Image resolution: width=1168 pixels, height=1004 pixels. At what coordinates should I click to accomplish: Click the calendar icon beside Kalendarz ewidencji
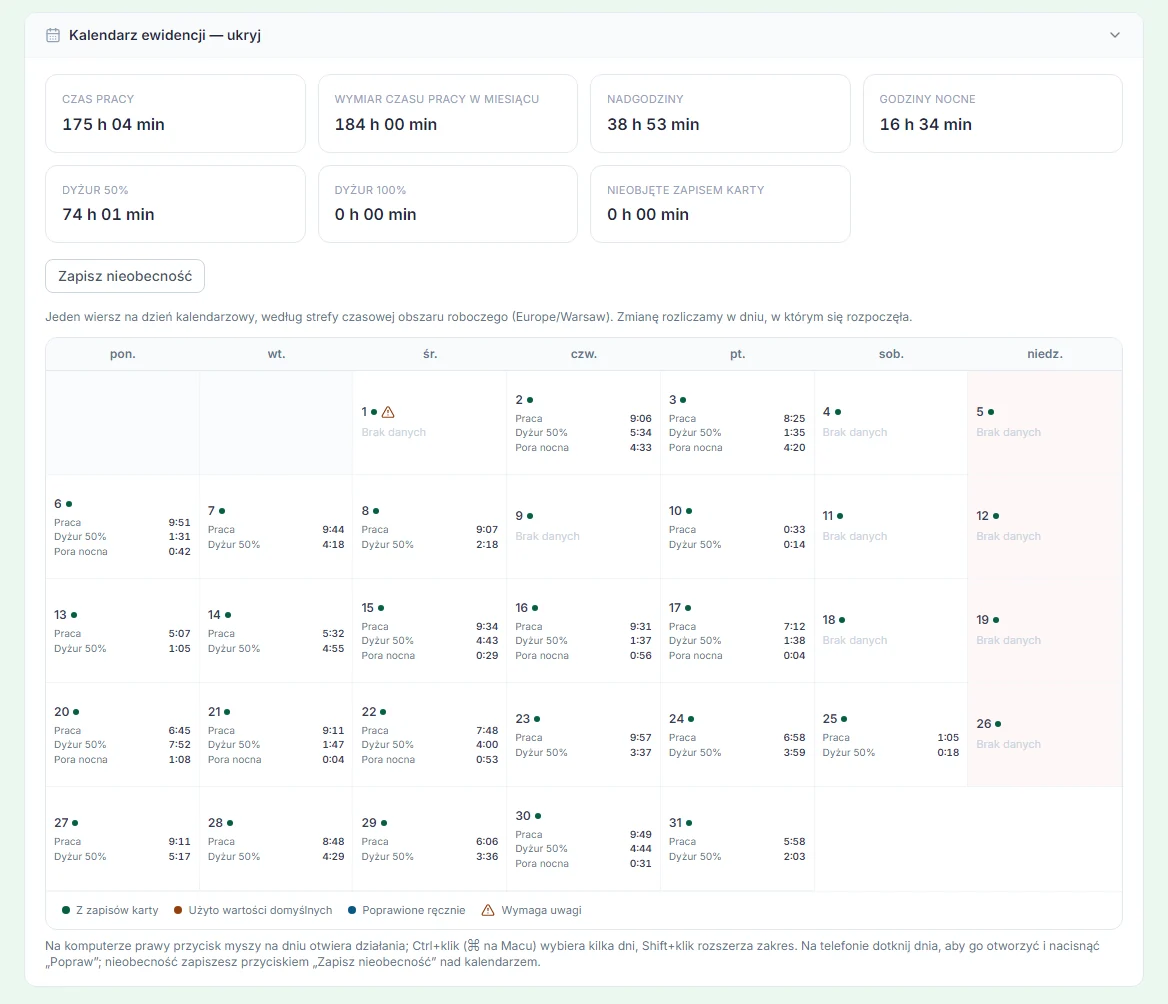(x=53, y=35)
